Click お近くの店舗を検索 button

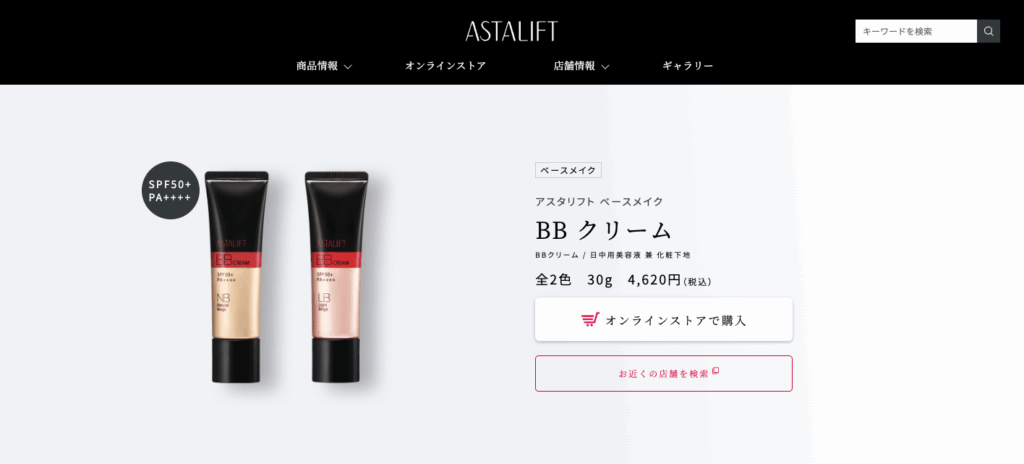point(664,374)
